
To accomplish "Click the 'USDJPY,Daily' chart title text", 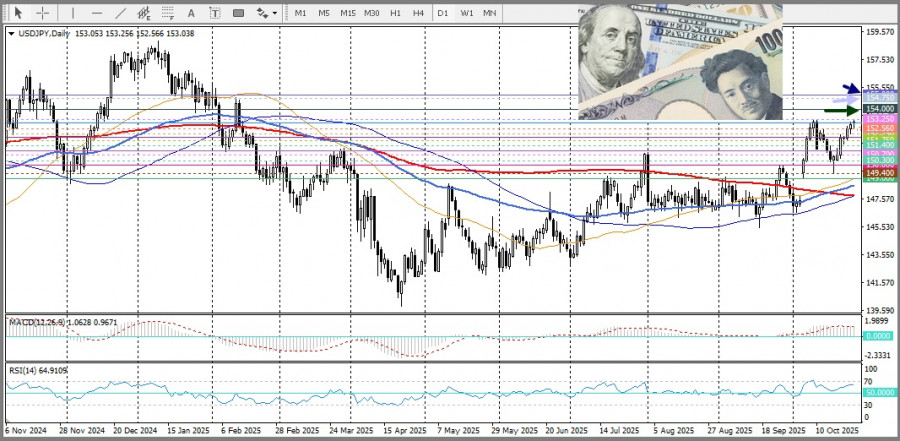I will [44, 34].
